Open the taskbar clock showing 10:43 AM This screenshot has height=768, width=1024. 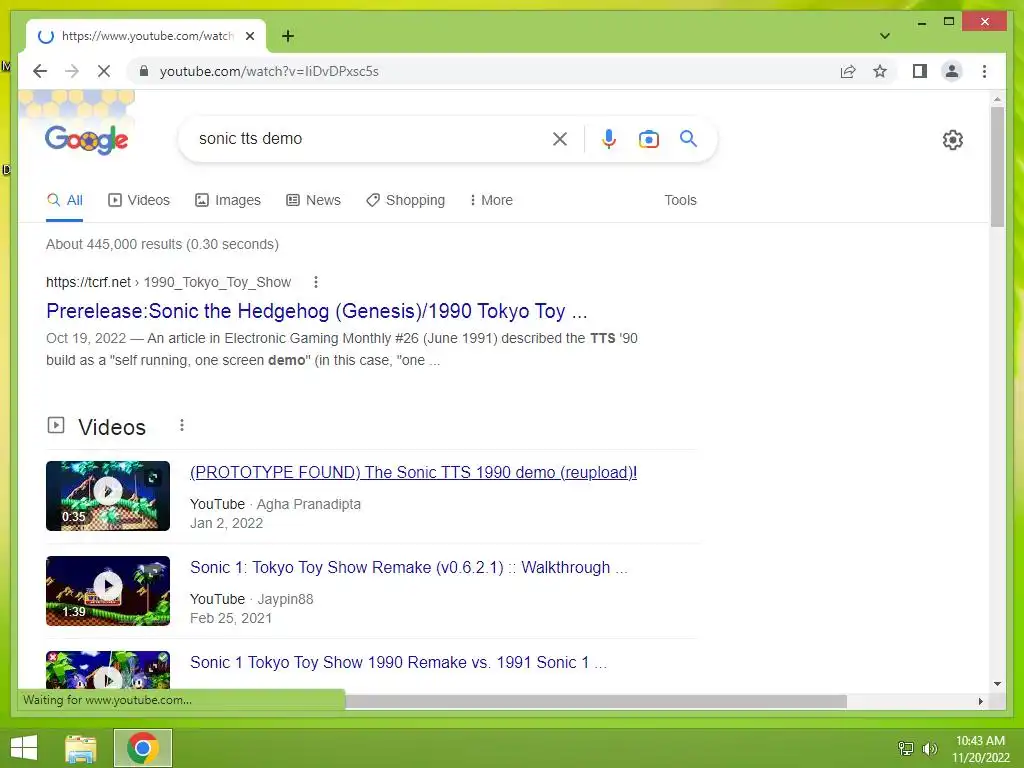(980, 748)
